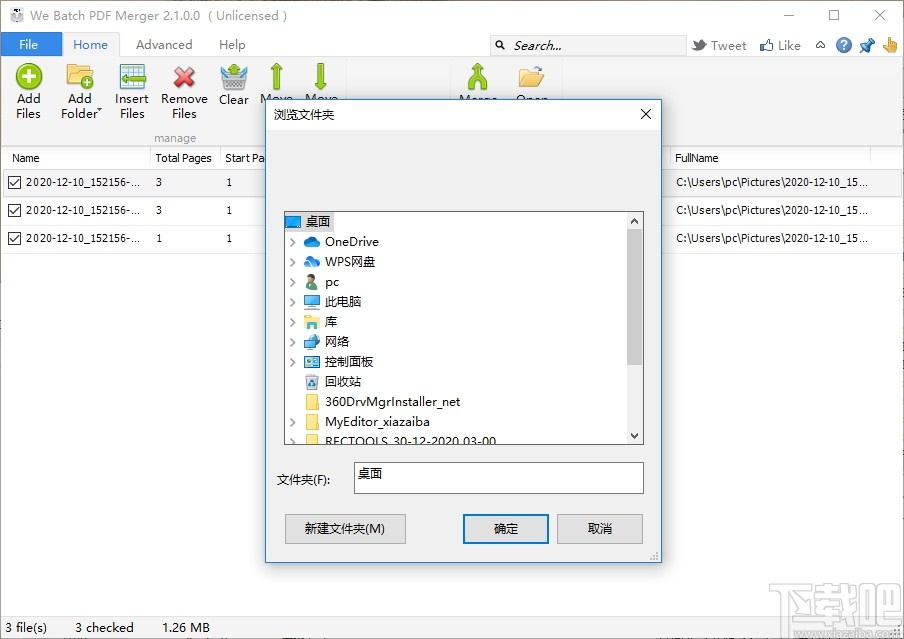The image size is (904, 639).
Task: Expand the OneDrive tree node
Action: coord(294,241)
